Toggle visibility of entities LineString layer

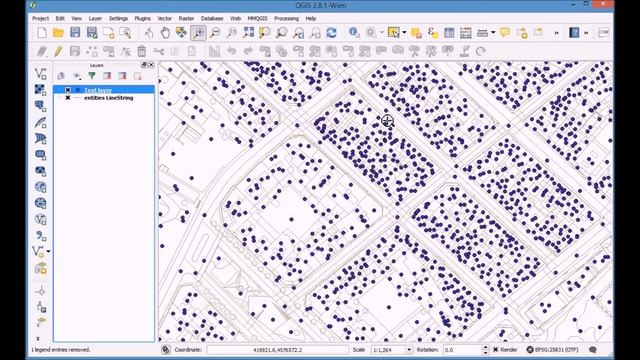68,98
